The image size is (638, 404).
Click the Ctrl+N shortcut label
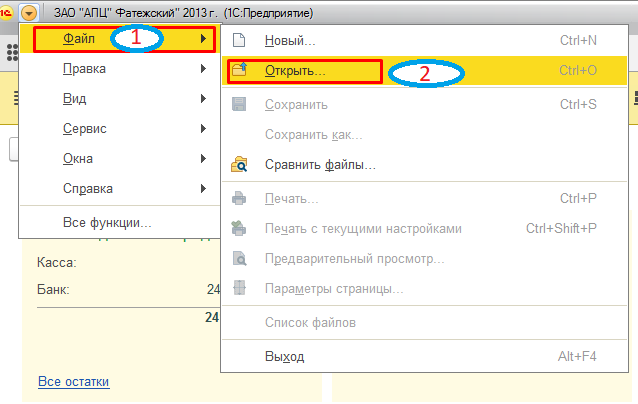click(x=578, y=41)
